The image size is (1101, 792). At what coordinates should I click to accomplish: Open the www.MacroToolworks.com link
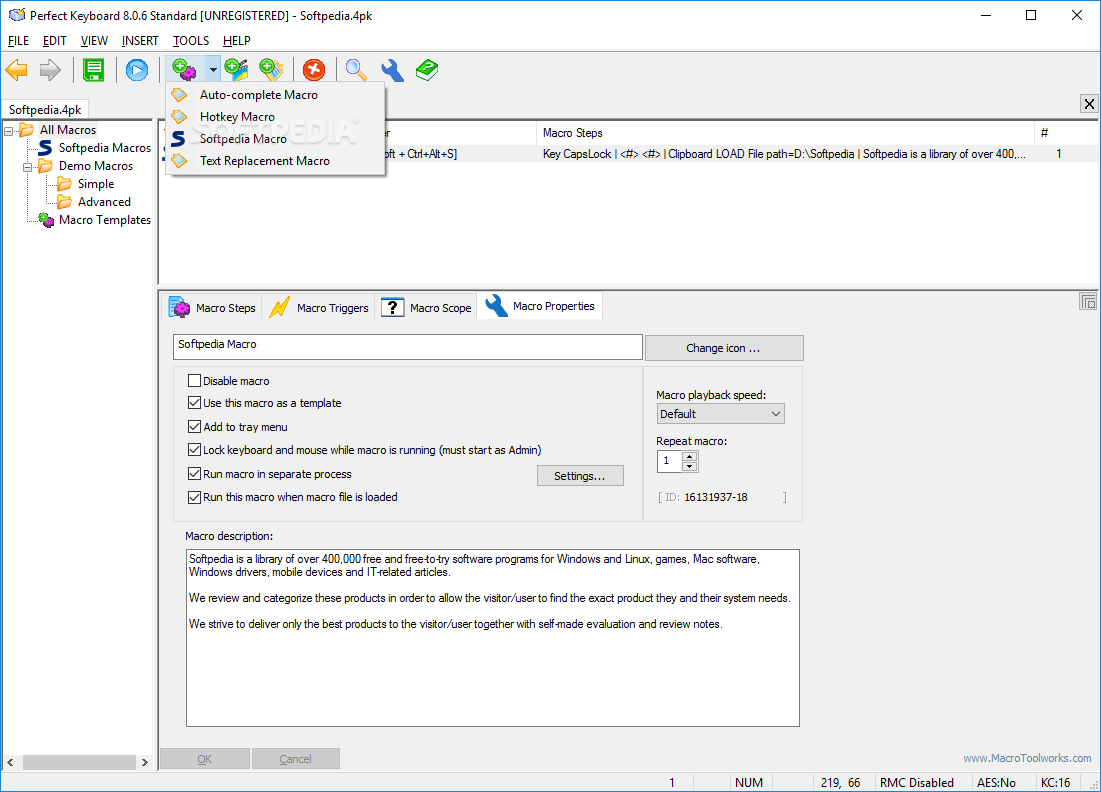(1027, 758)
